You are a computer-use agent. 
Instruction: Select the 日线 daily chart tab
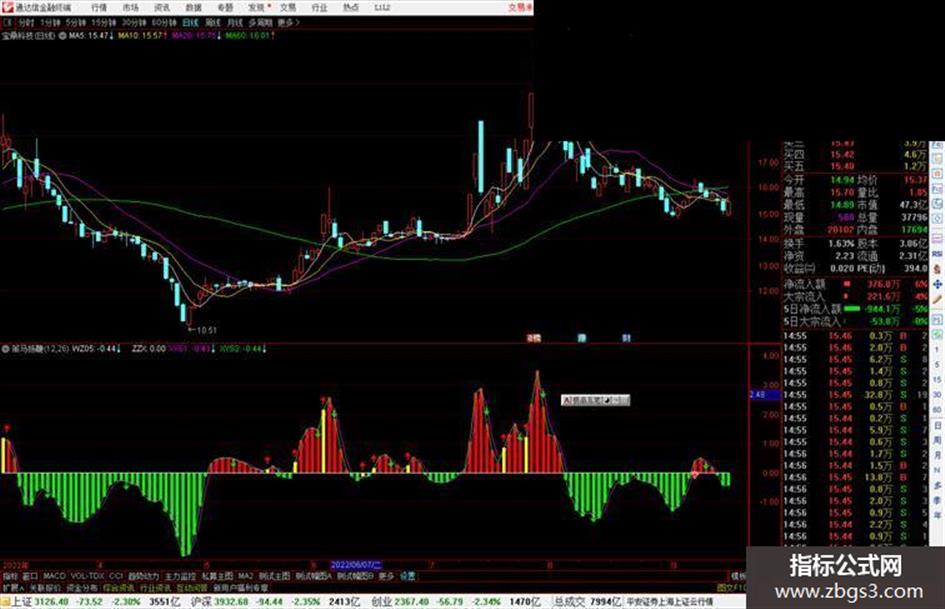click(x=190, y=22)
